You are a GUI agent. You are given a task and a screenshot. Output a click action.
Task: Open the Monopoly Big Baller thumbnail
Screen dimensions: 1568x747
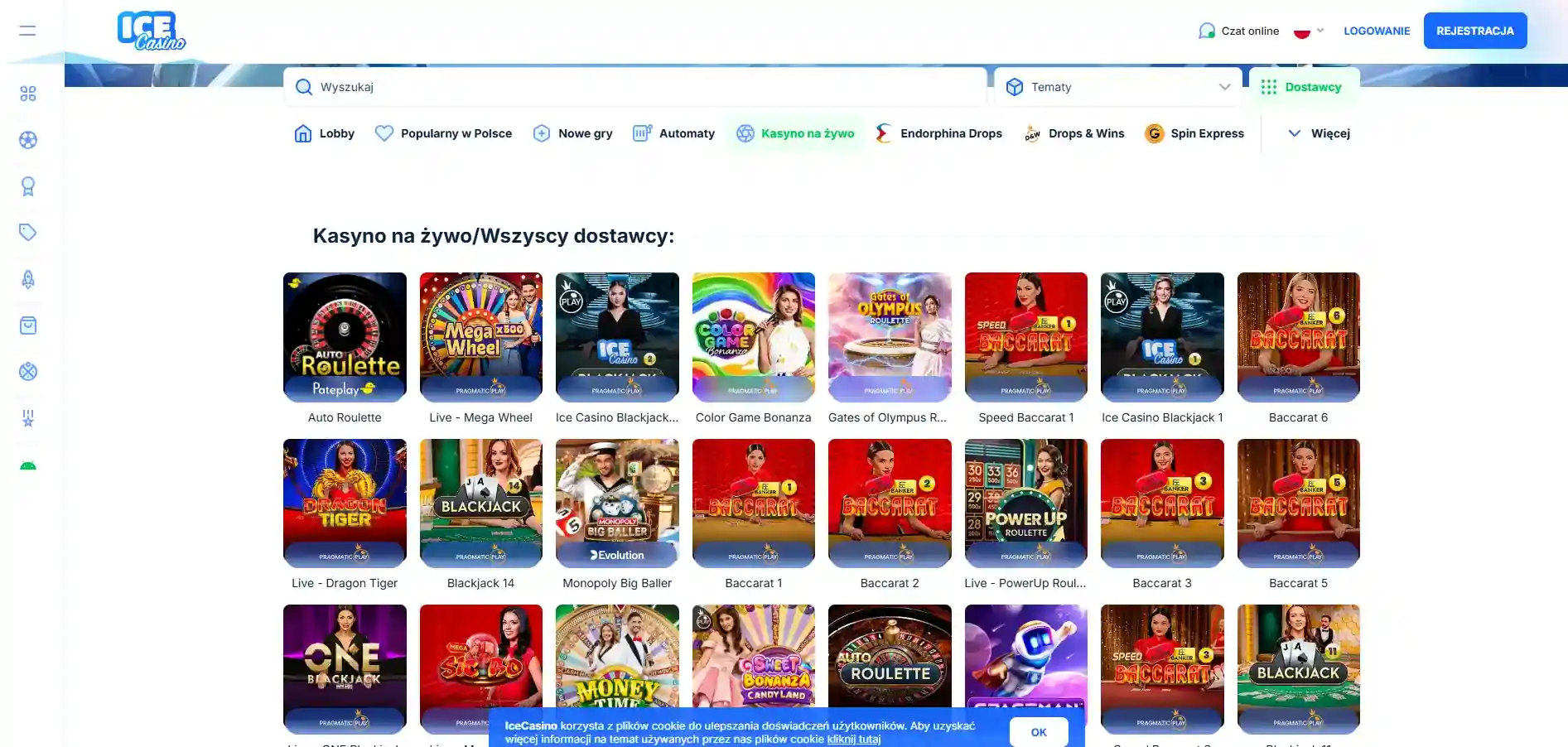point(617,504)
